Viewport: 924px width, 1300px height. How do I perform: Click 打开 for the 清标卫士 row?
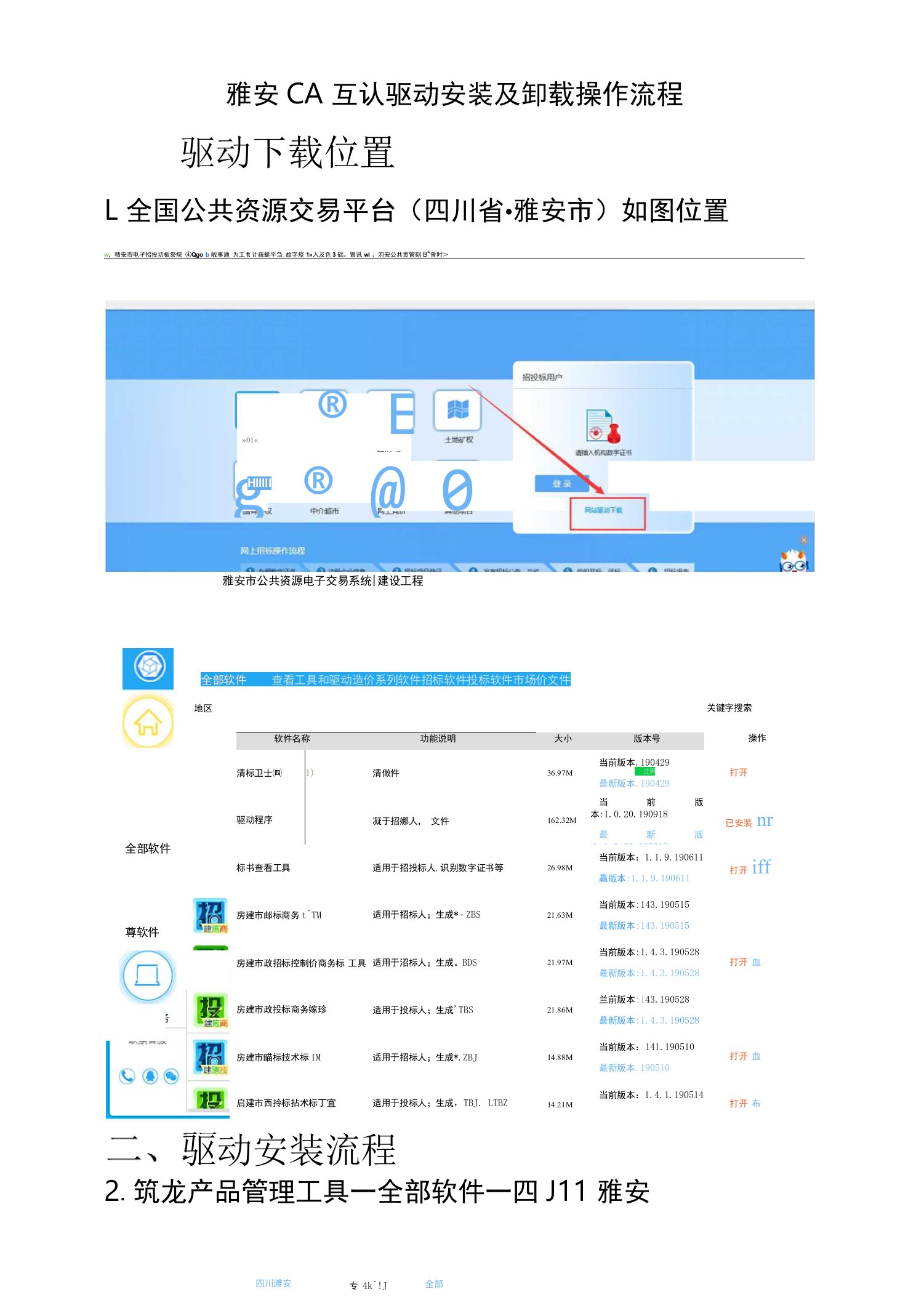738,772
